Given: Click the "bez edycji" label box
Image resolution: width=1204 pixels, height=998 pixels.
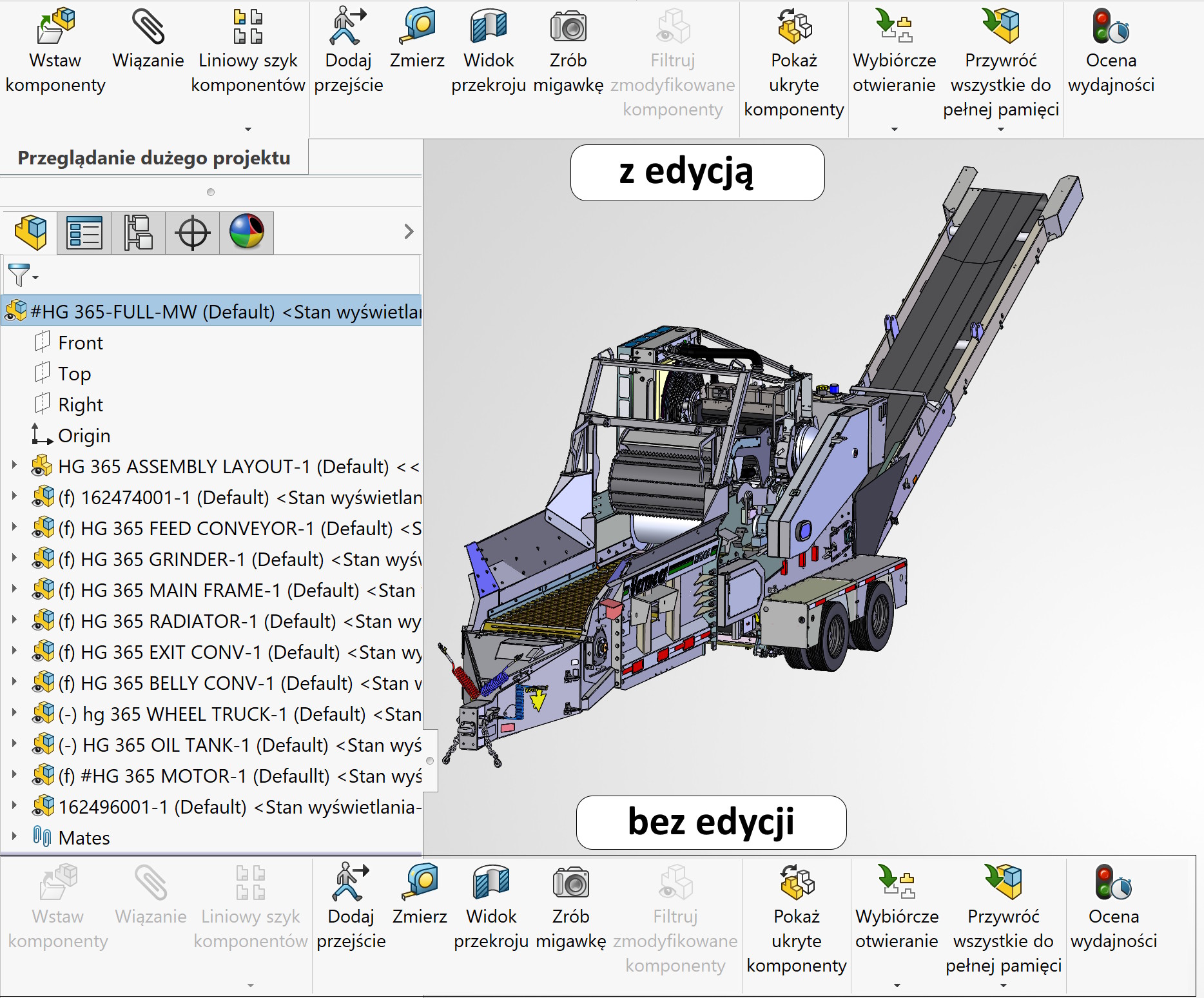Looking at the screenshot, I should (711, 823).
